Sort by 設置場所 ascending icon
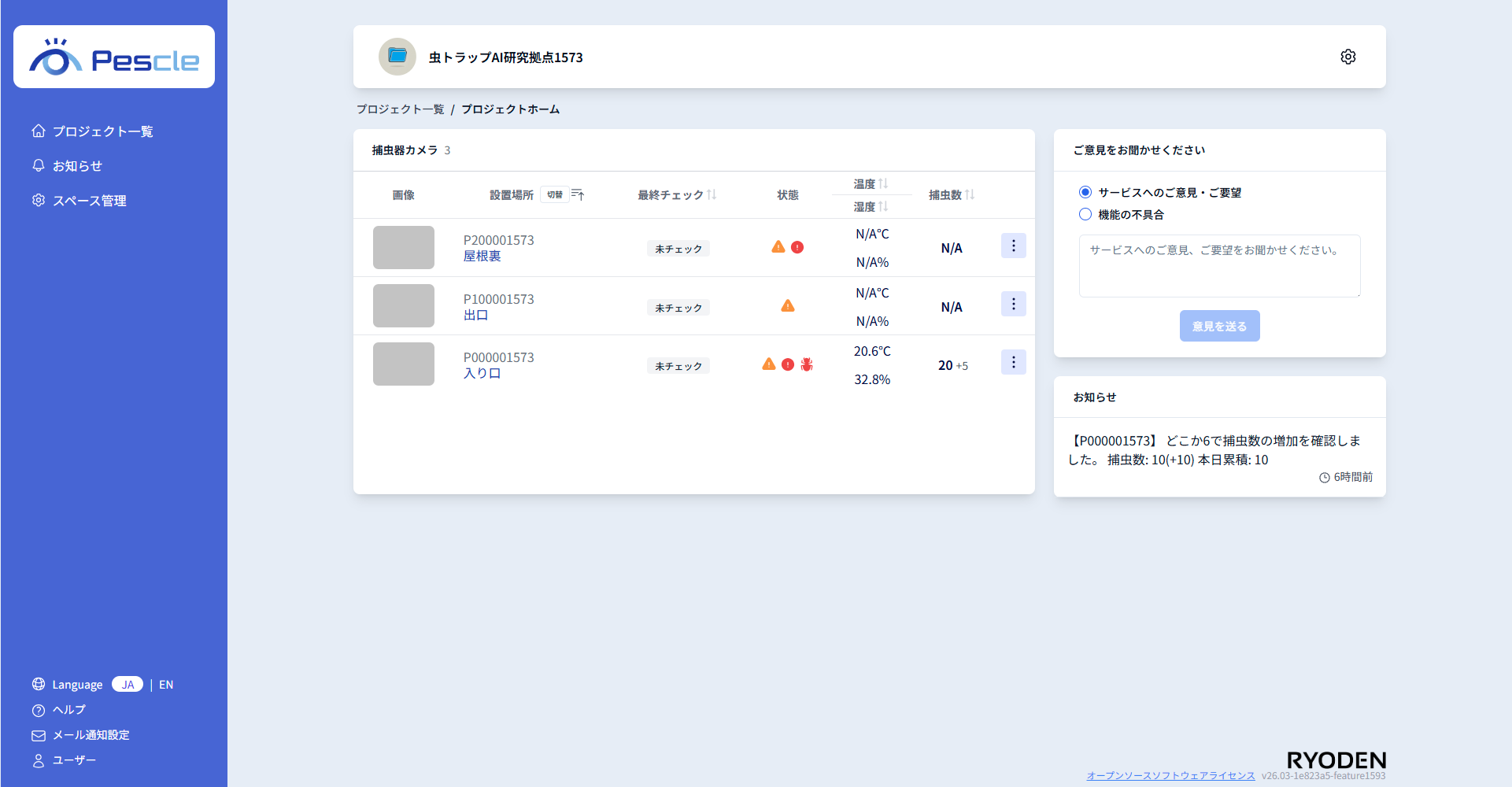 pos(578,194)
